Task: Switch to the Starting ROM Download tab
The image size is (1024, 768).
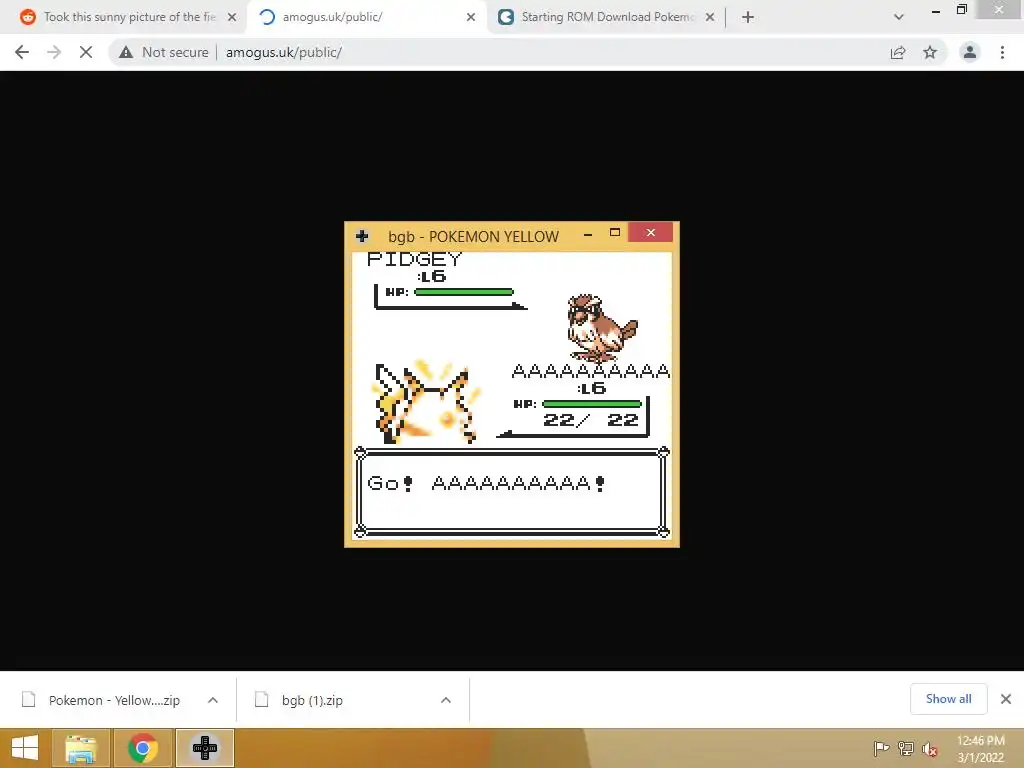Action: pyautogui.click(x=606, y=17)
